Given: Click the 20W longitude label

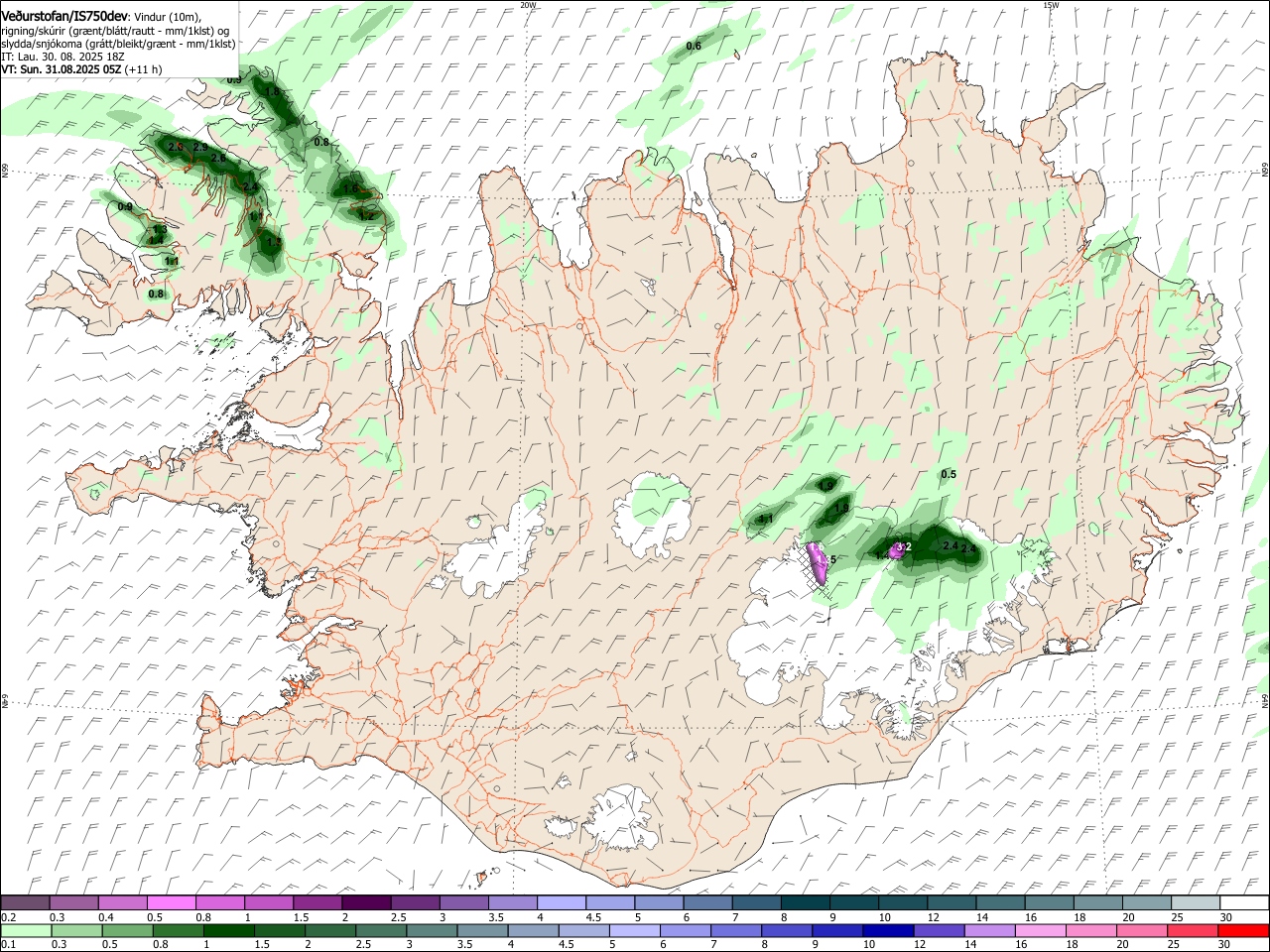Looking at the screenshot, I should (x=528, y=5).
